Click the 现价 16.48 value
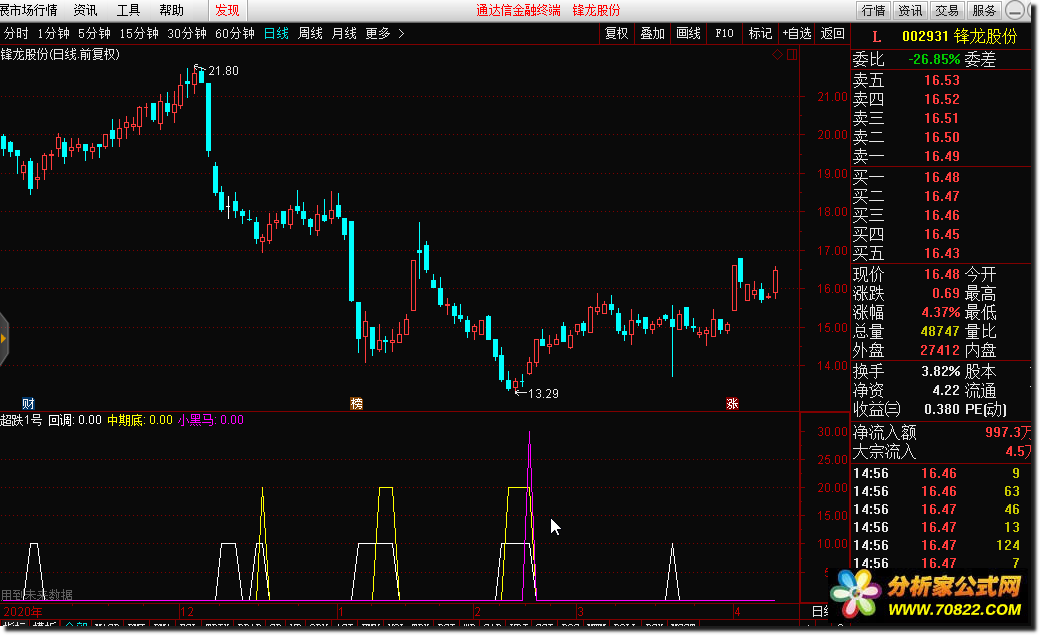This screenshot has width=1041, height=635. point(942,274)
